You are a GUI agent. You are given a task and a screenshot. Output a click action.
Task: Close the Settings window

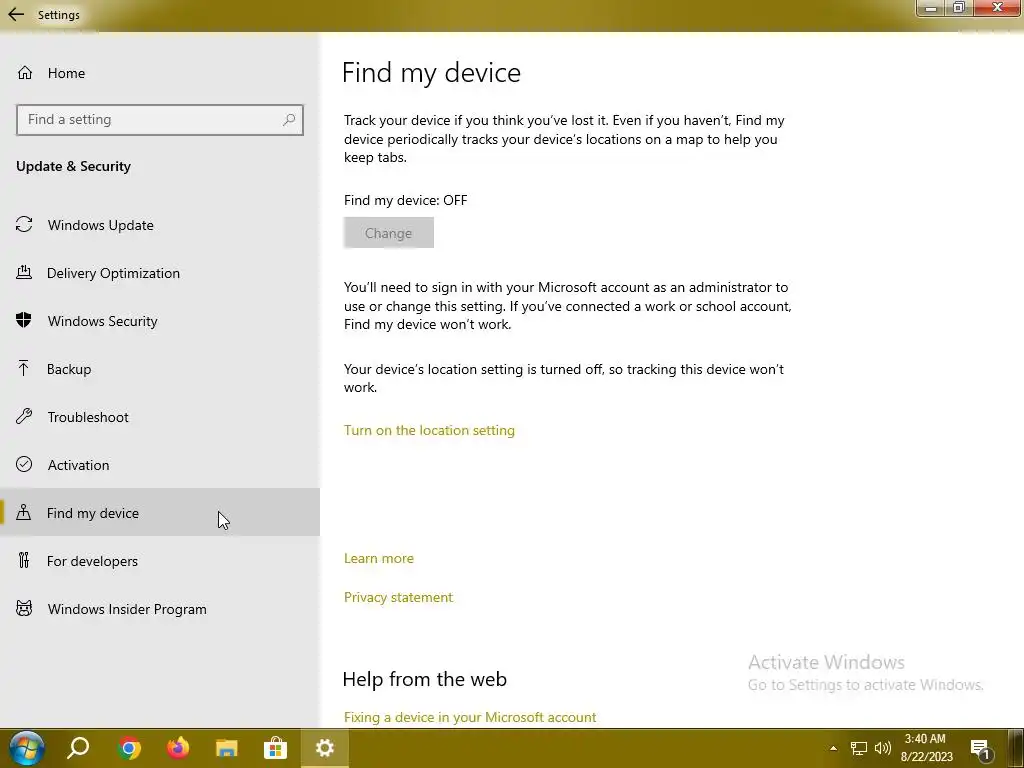point(997,8)
